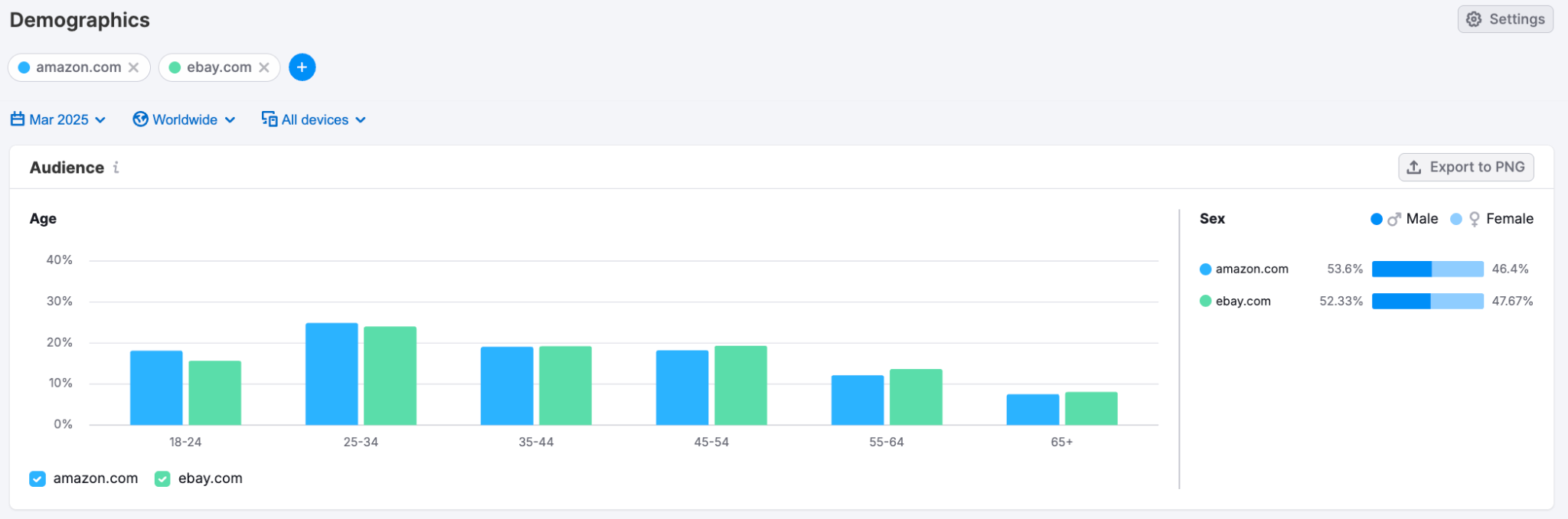Click the ebay.com 45-54 age bar

pyautogui.click(x=741, y=385)
